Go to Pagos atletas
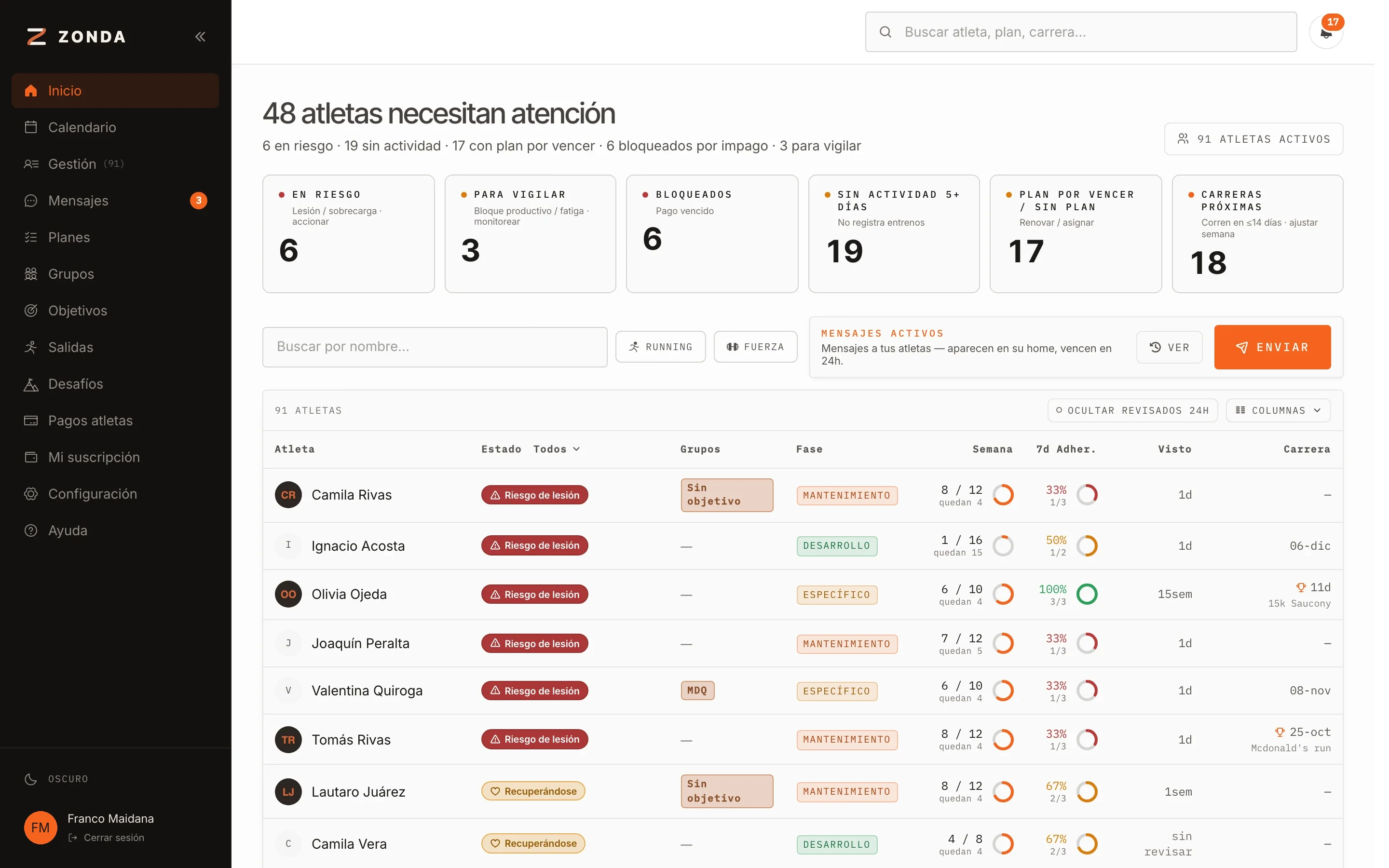 (115, 421)
